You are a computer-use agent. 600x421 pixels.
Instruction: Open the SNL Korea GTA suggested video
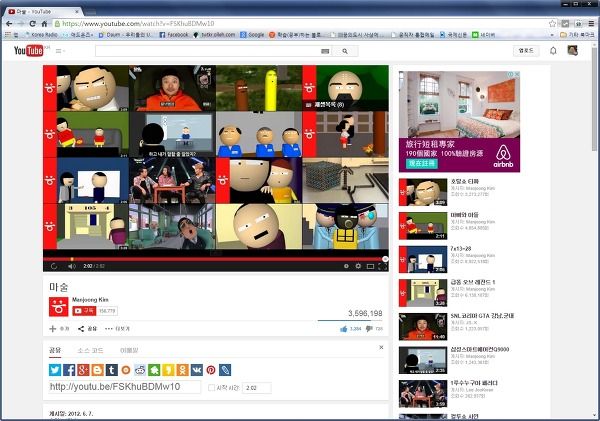[482, 316]
